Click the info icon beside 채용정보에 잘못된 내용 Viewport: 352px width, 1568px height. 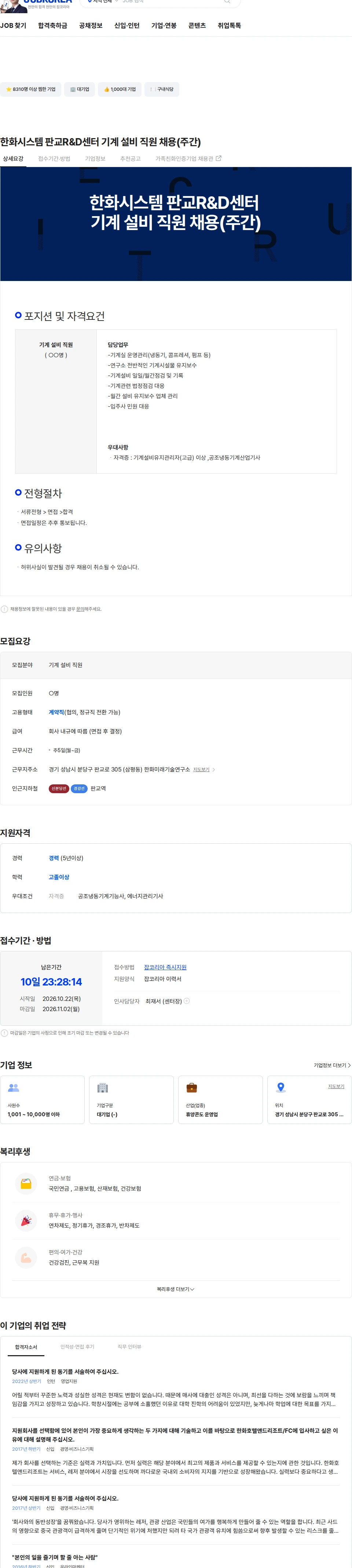4,609
